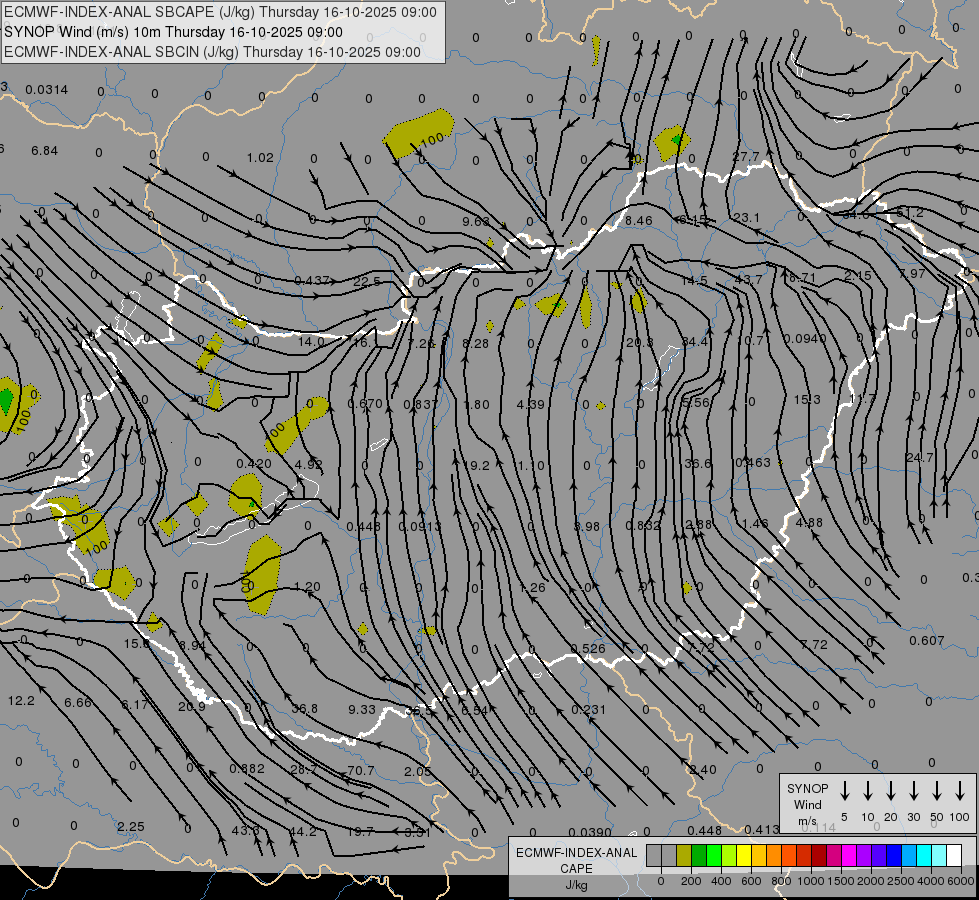The width and height of the screenshot is (979, 900).
Task: Click the map value 34.4
Action: click(x=695, y=342)
